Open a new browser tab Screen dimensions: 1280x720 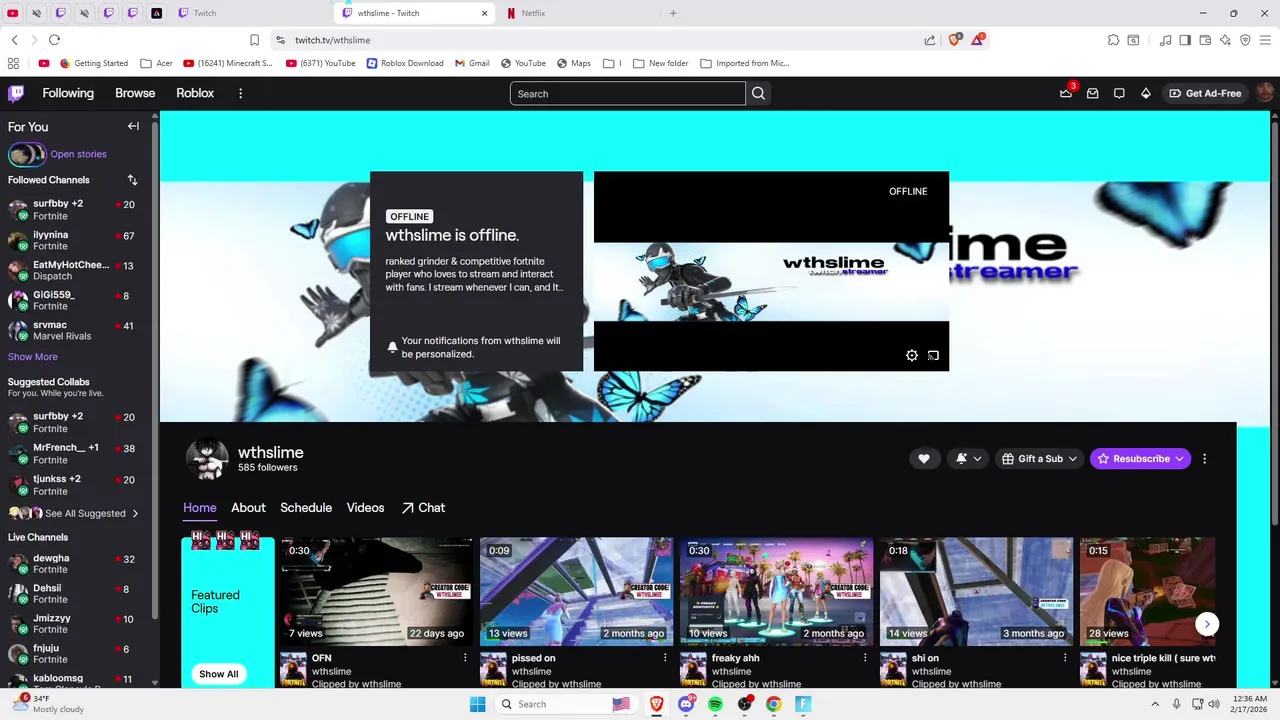pos(673,13)
